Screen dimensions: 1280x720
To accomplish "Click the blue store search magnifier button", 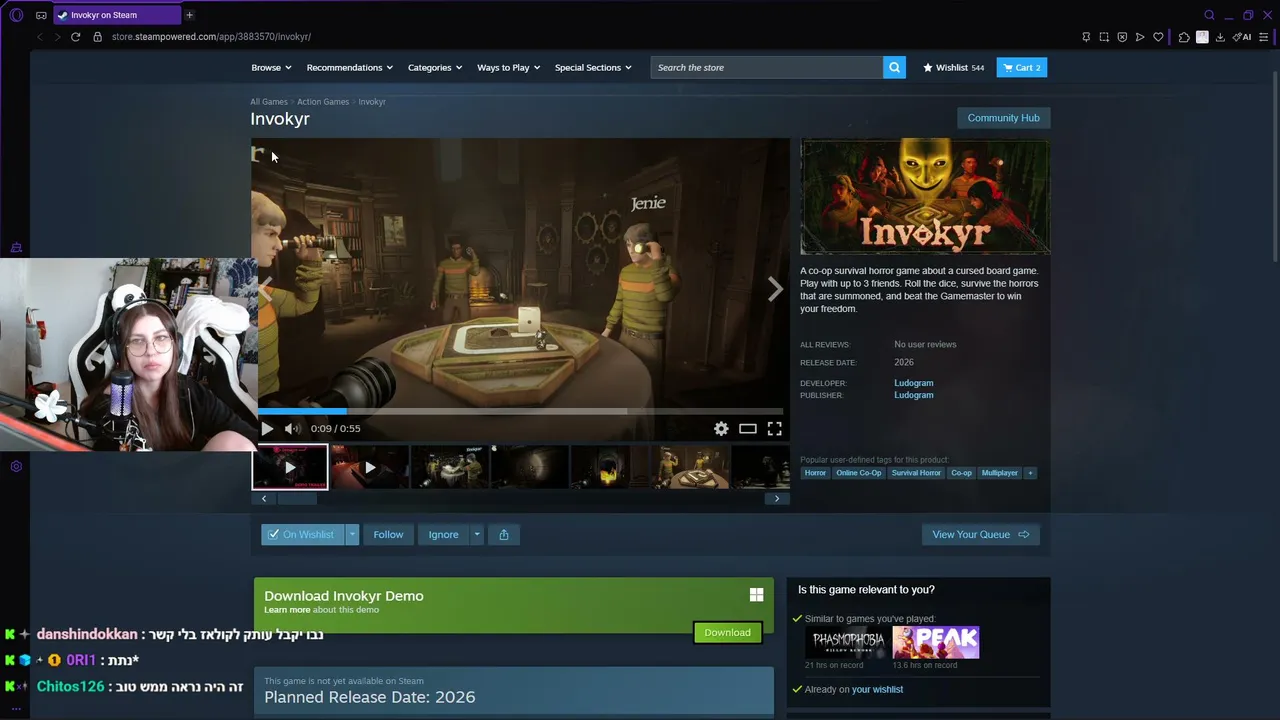I will pyautogui.click(x=894, y=67).
